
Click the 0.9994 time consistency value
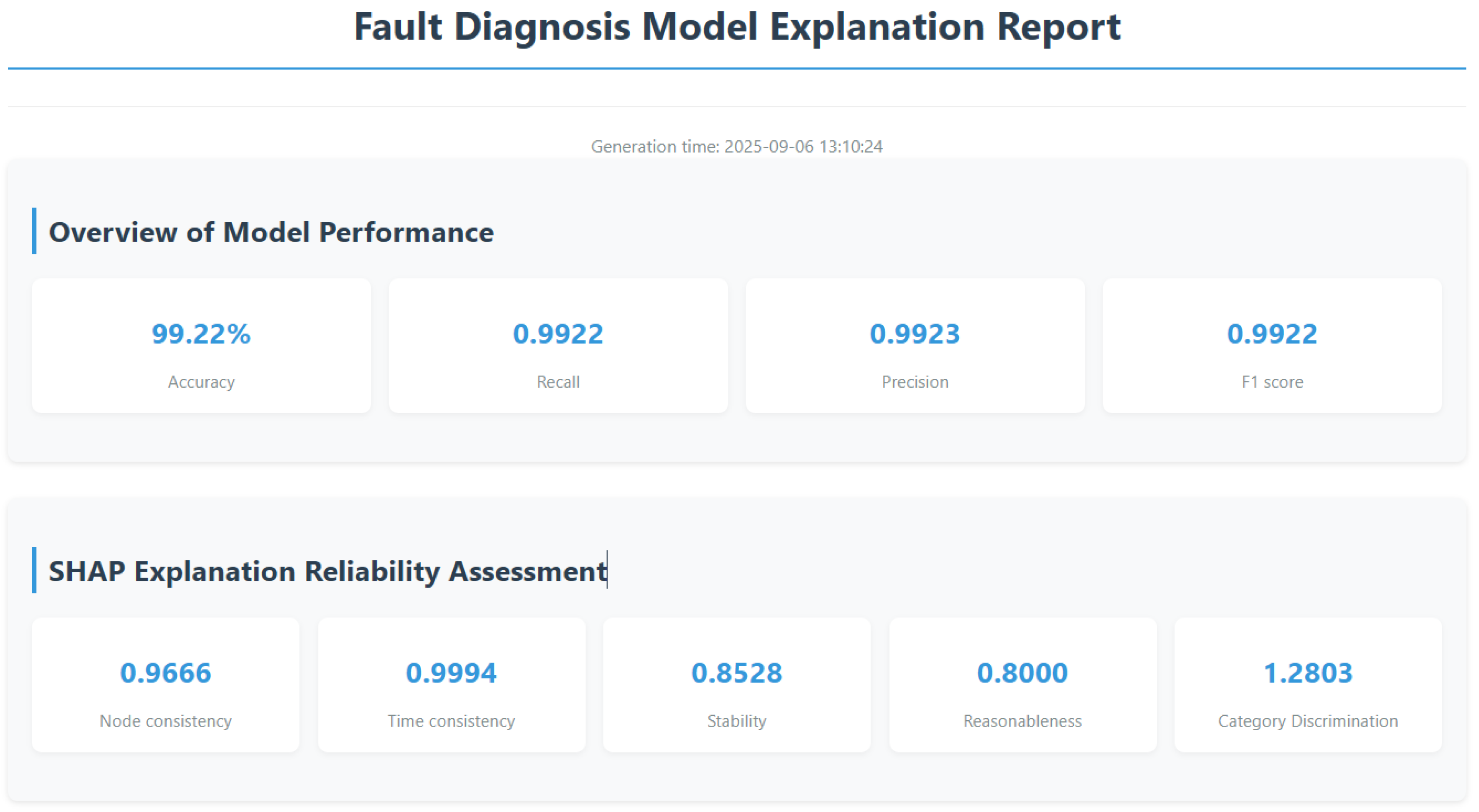451,673
